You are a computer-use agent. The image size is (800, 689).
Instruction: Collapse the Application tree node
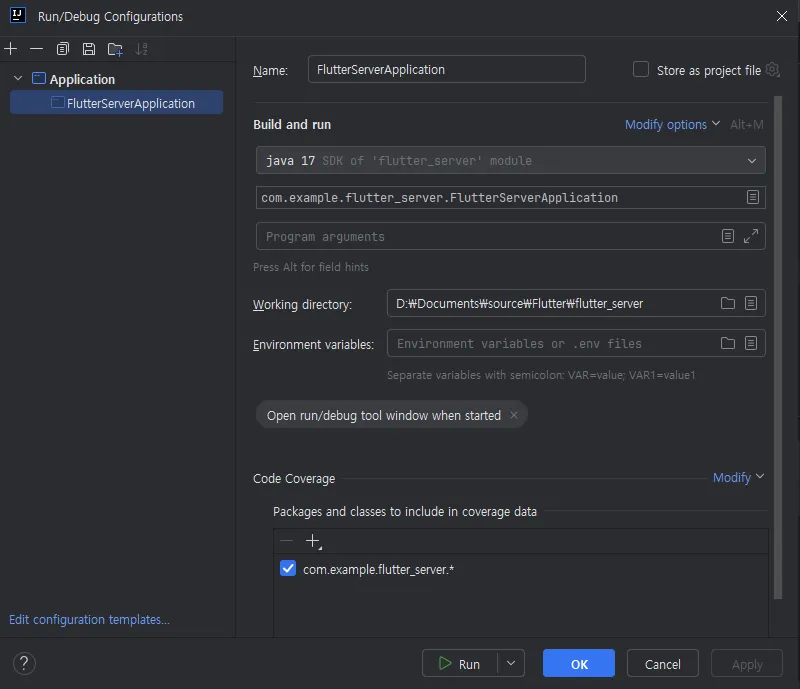18,78
